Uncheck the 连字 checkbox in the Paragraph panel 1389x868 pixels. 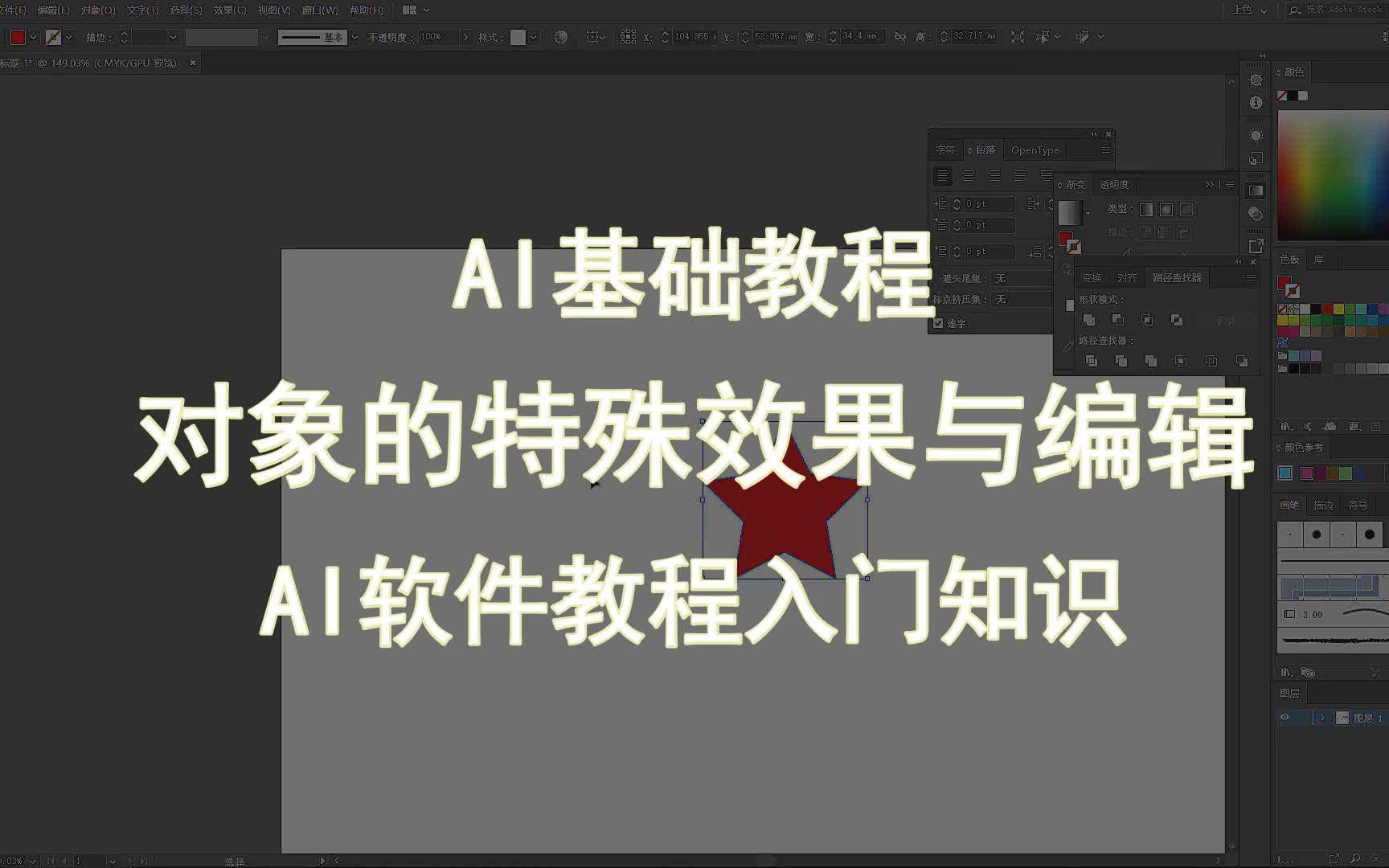tap(938, 323)
